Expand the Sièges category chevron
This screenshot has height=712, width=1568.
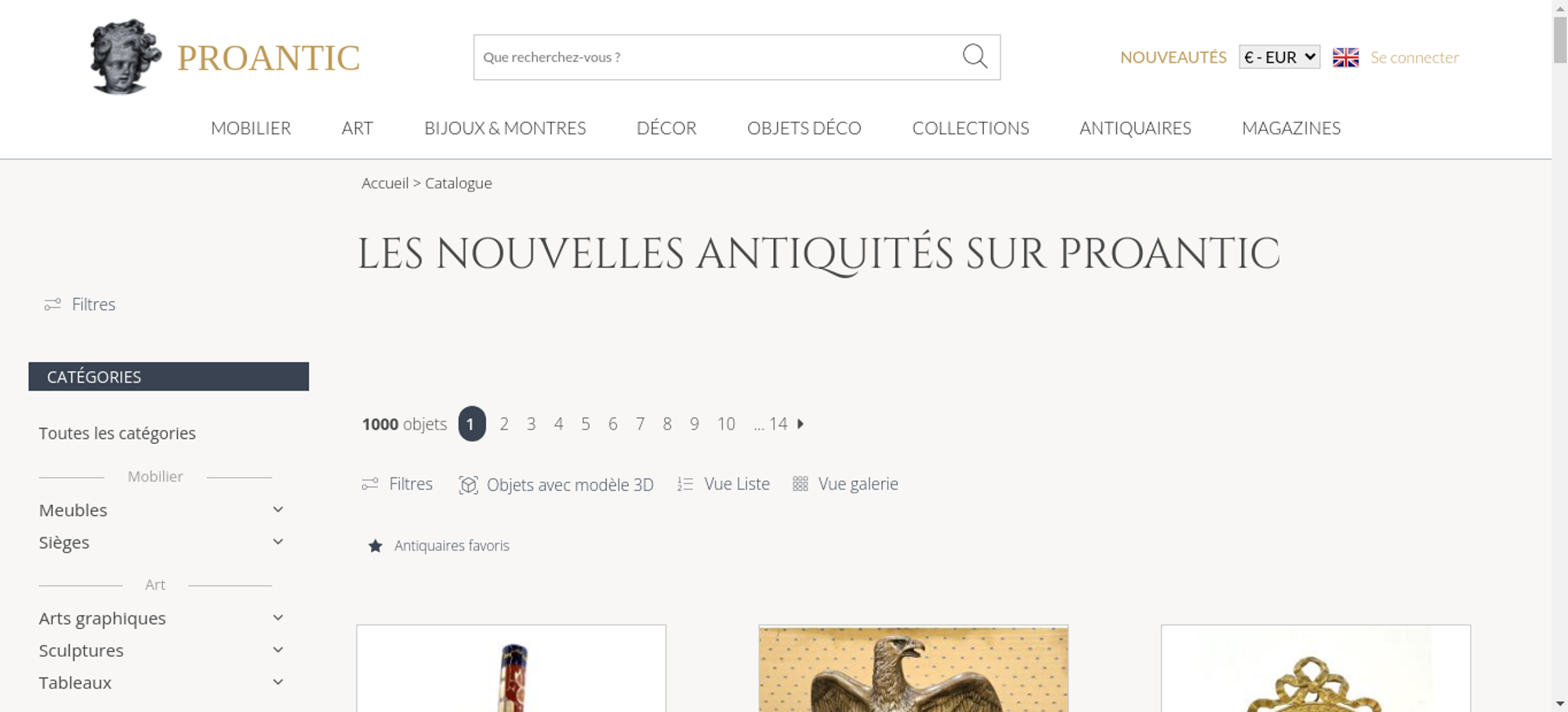coord(278,542)
